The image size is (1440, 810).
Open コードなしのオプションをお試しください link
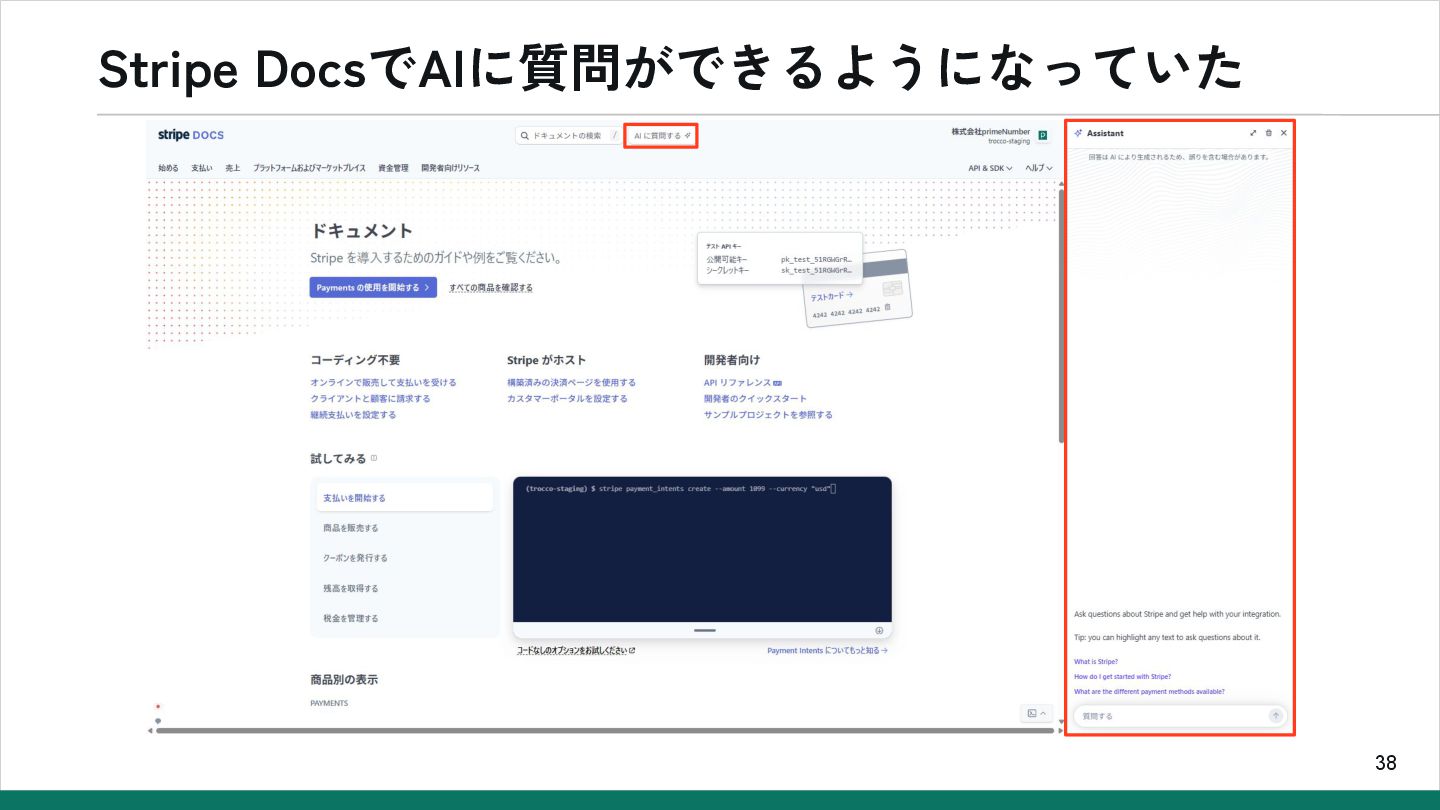pos(576,650)
